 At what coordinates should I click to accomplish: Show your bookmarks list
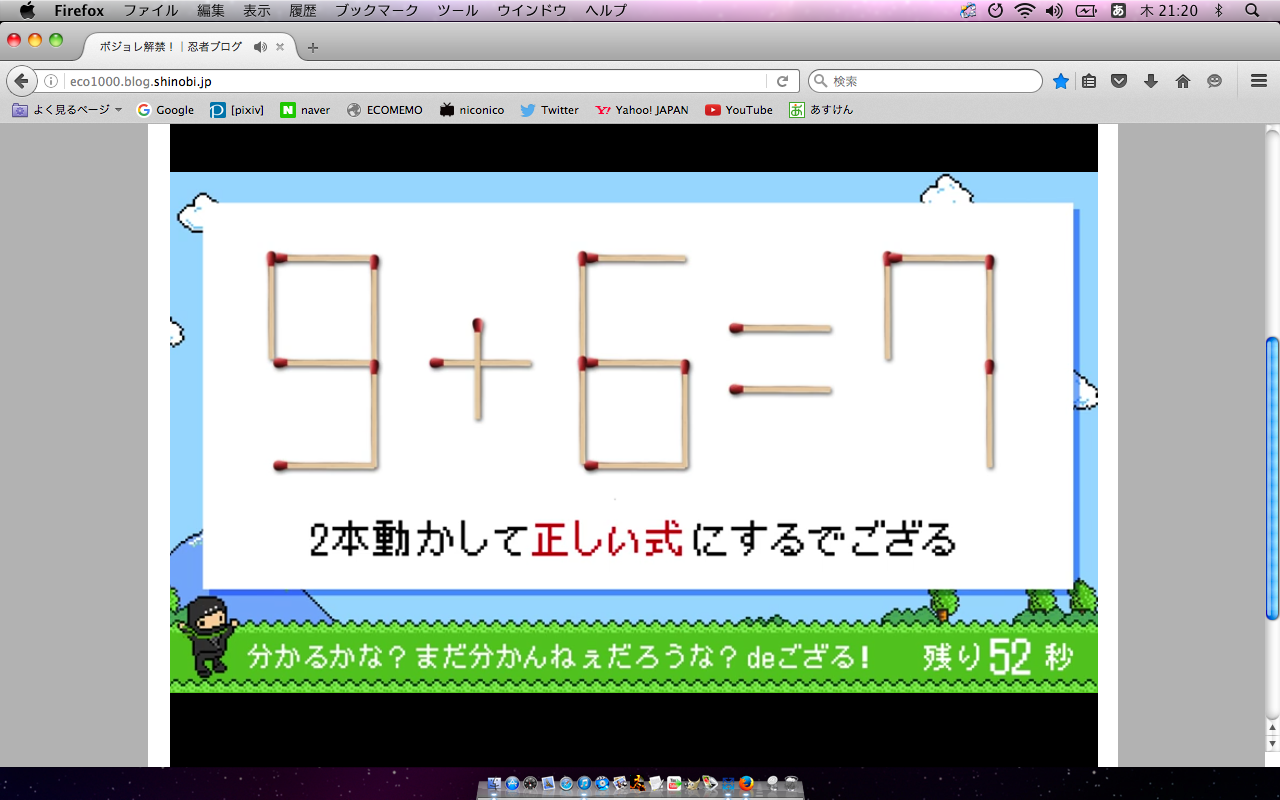point(1090,81)
